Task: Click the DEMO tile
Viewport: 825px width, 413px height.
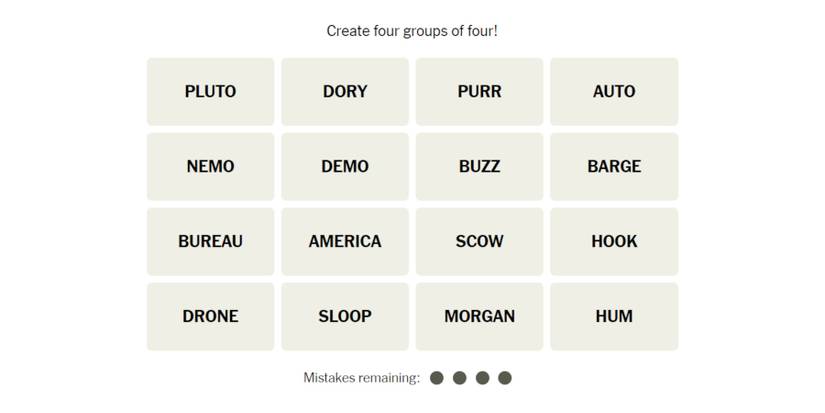Action: [345, 166]
